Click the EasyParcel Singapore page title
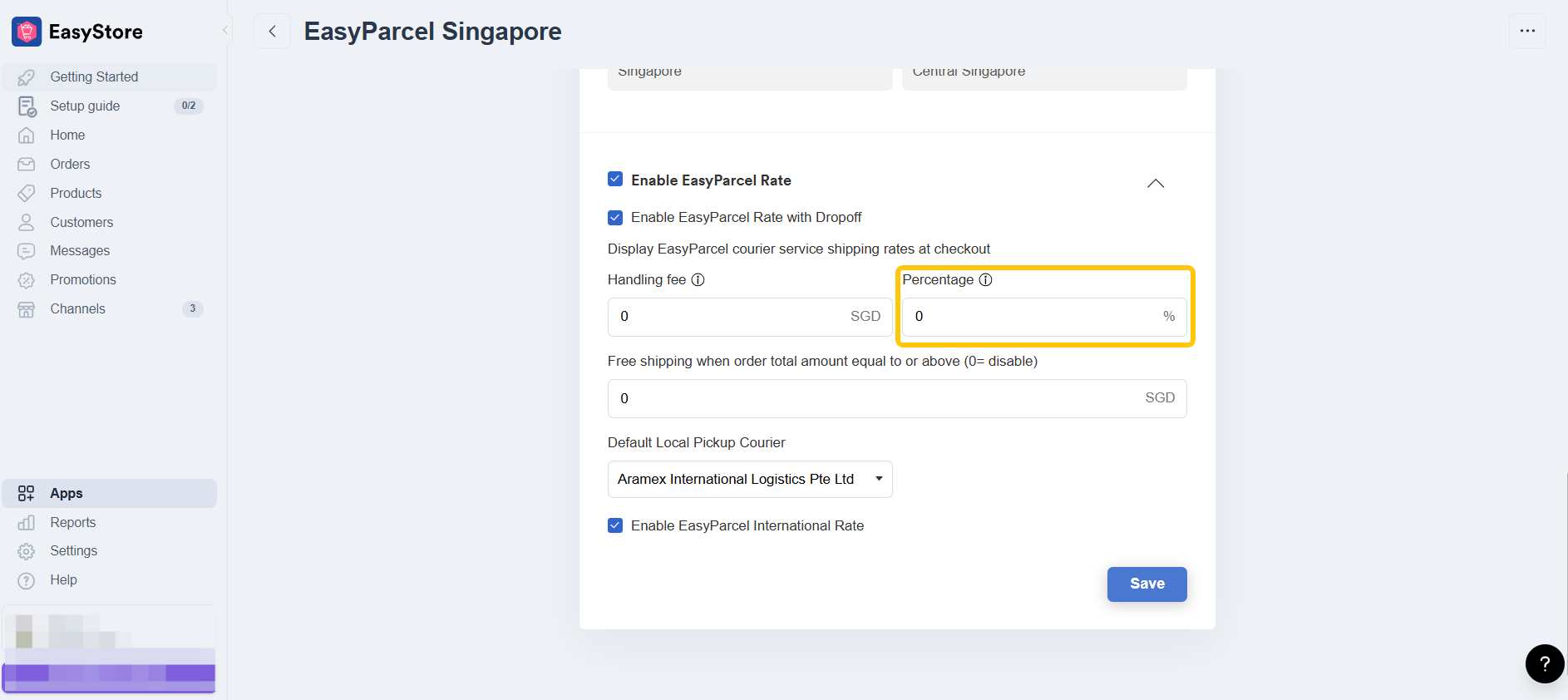Screen dimensions: 1568x700 click(x=433, y=32)
